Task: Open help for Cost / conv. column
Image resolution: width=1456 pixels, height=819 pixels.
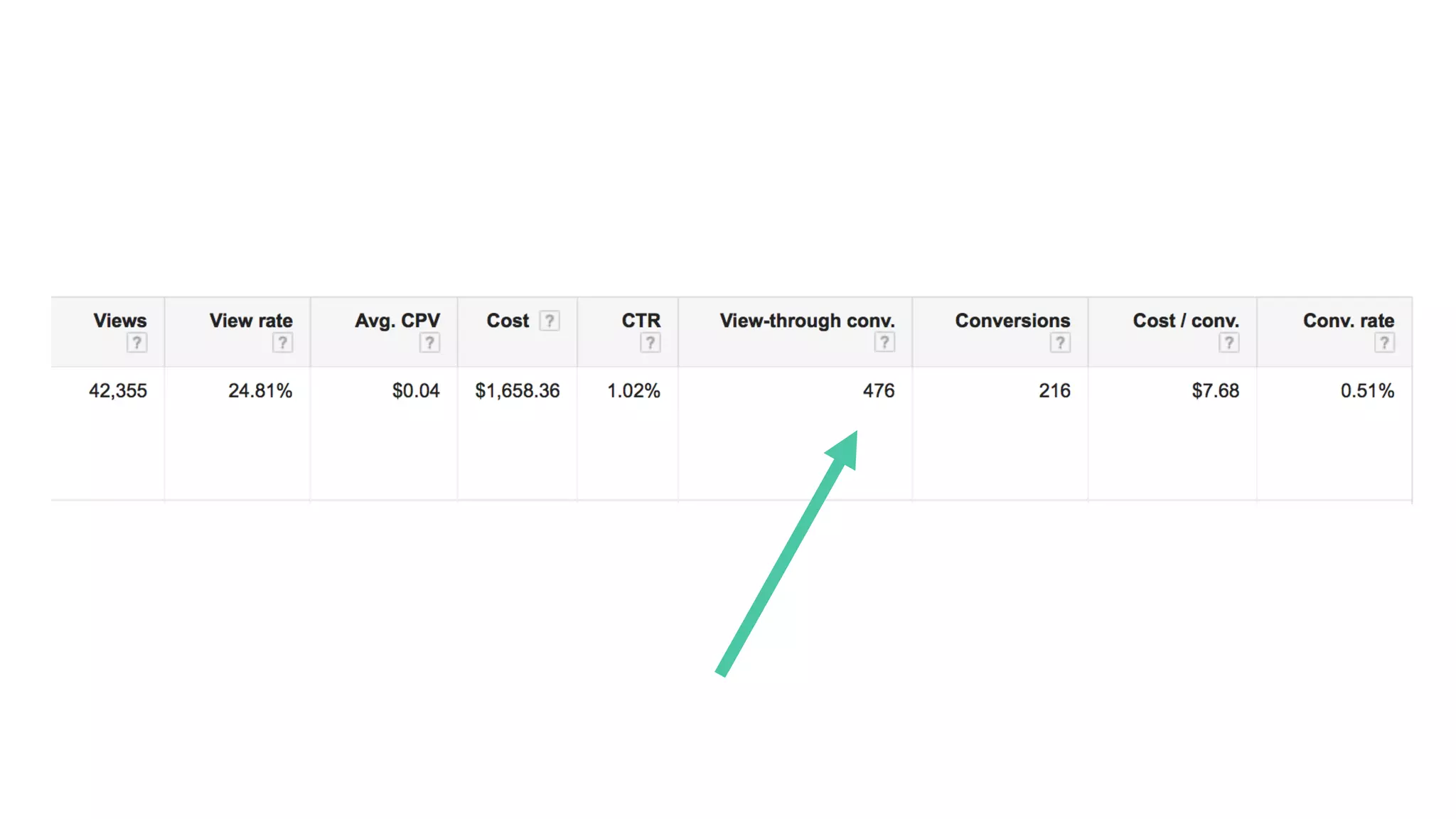Action: click(x=1228, y=343)
